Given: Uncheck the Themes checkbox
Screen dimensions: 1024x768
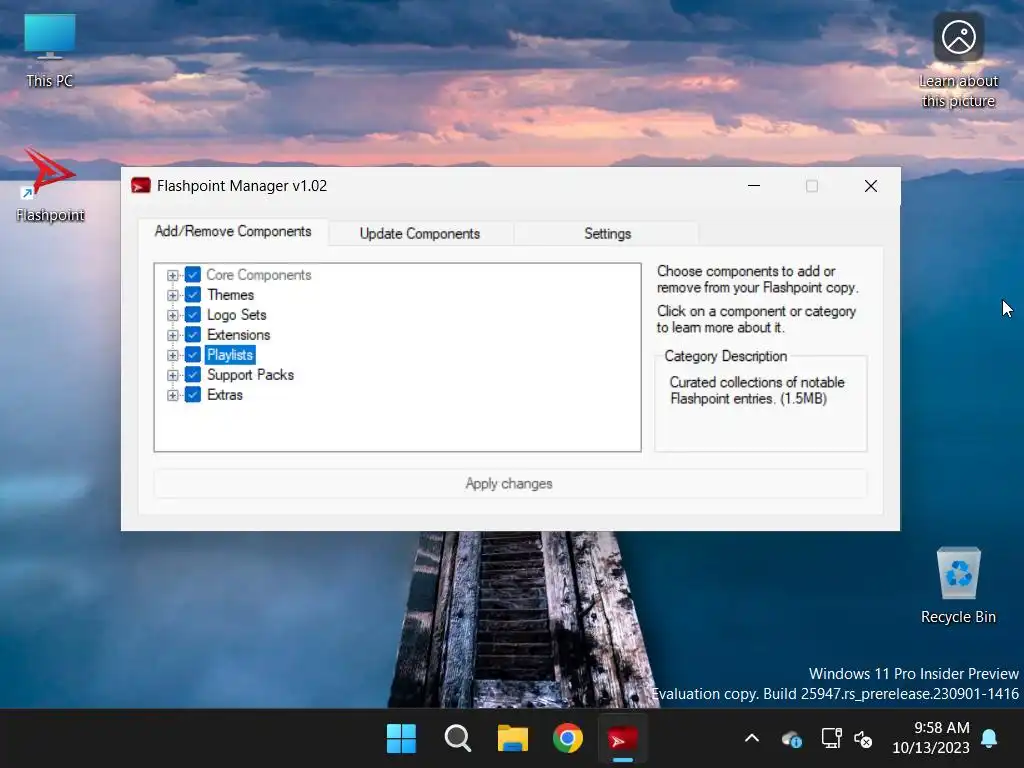Looking at the screenshot, I should pyautogui.click(x=193, y=295).
